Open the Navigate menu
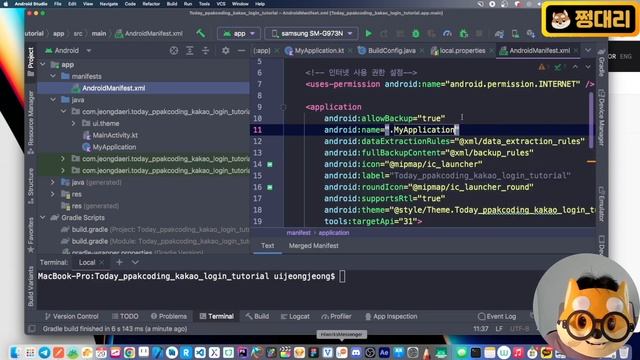 109,4
